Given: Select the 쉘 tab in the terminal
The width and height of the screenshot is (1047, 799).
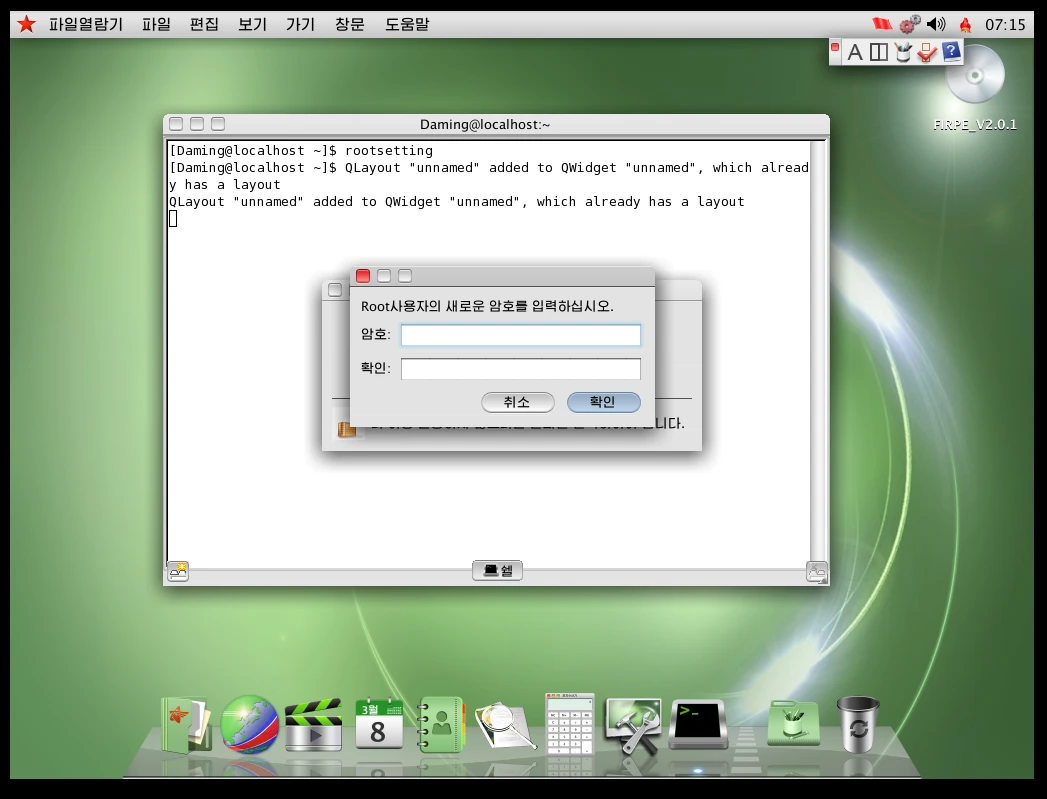Looking at the screenshot, I should 497,571.
